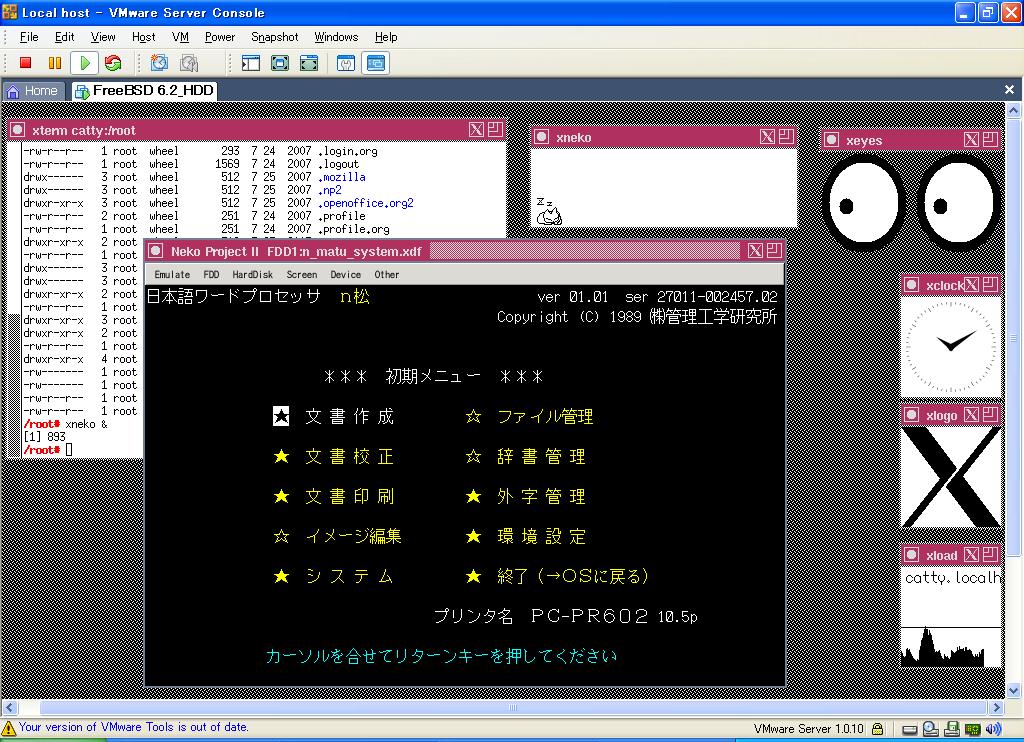Open the View menu
This screenshot has width=1024, height=742.
(x=103, y=37)
